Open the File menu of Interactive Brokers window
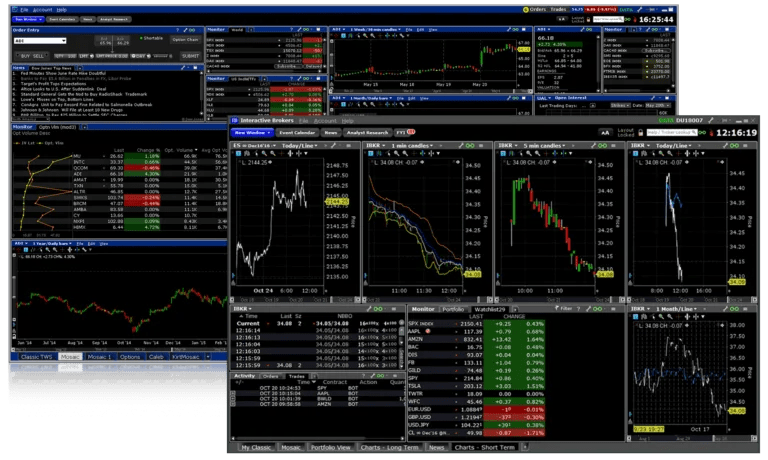768x460 pixels. click(304, 121)
